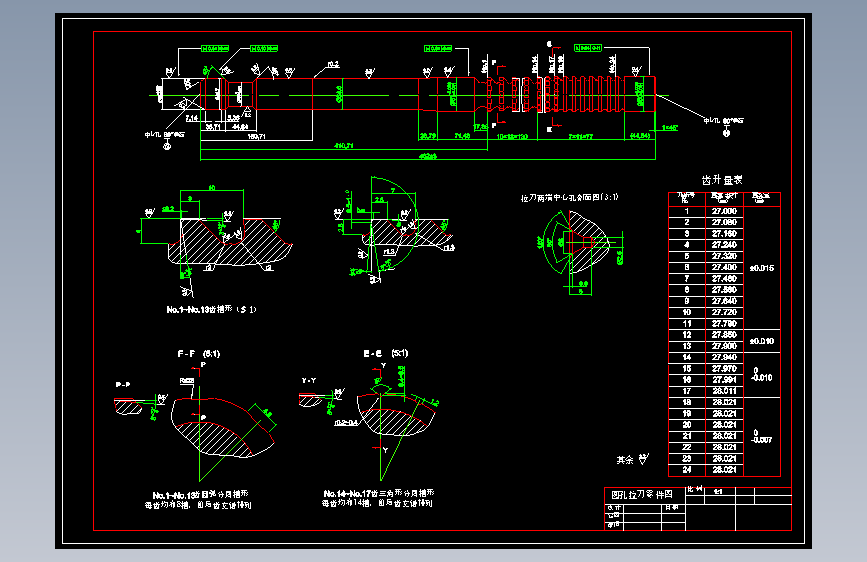Click the 拉刀两端中心孔剖面图 (3:1) title
Image resolution: width=867 pixels, height=562 pixels.
pos(569,197)
